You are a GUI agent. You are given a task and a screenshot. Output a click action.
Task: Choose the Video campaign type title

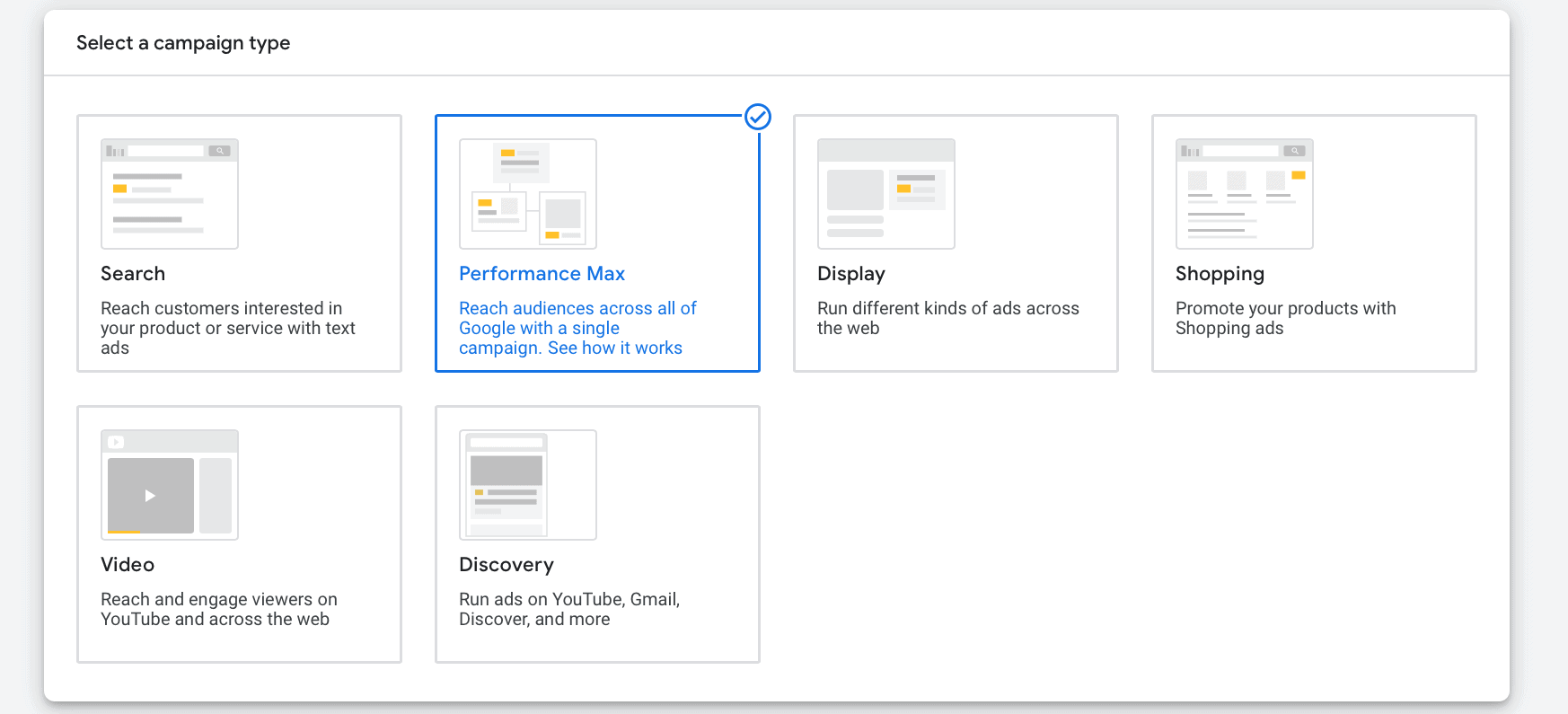[128, 565]
